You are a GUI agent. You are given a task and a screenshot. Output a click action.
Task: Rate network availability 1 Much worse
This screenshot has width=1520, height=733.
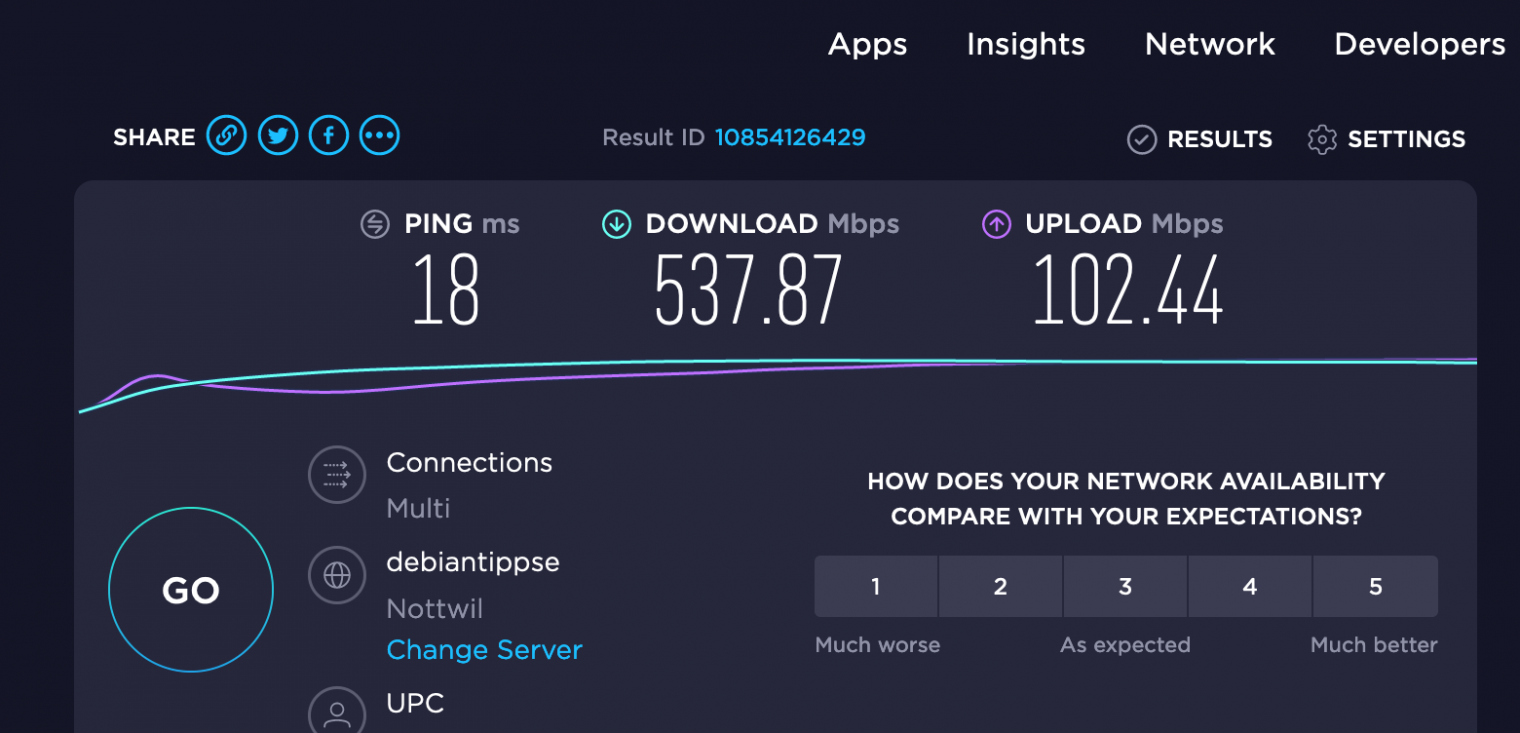876,587
